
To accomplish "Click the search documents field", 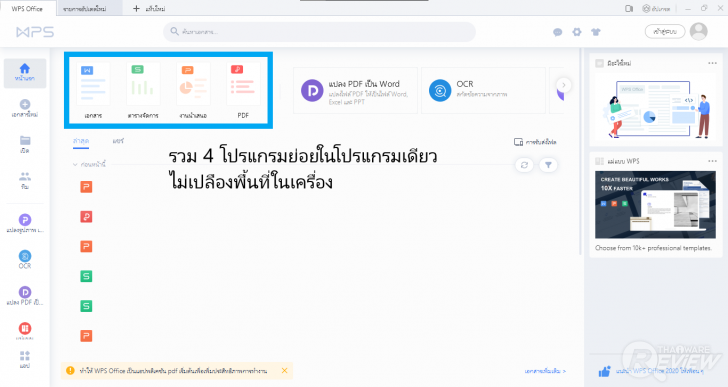I will click(319, 32).
